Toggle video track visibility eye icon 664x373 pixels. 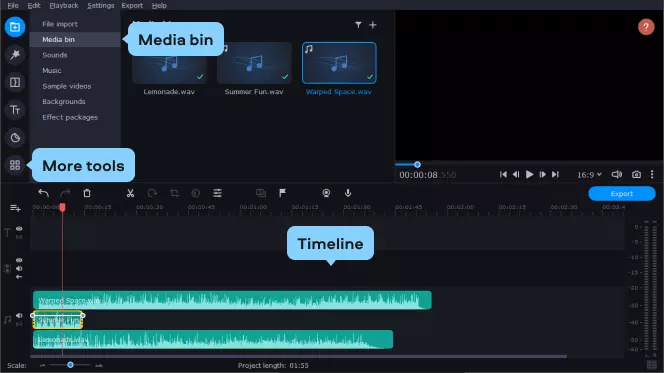click(19, 260)
